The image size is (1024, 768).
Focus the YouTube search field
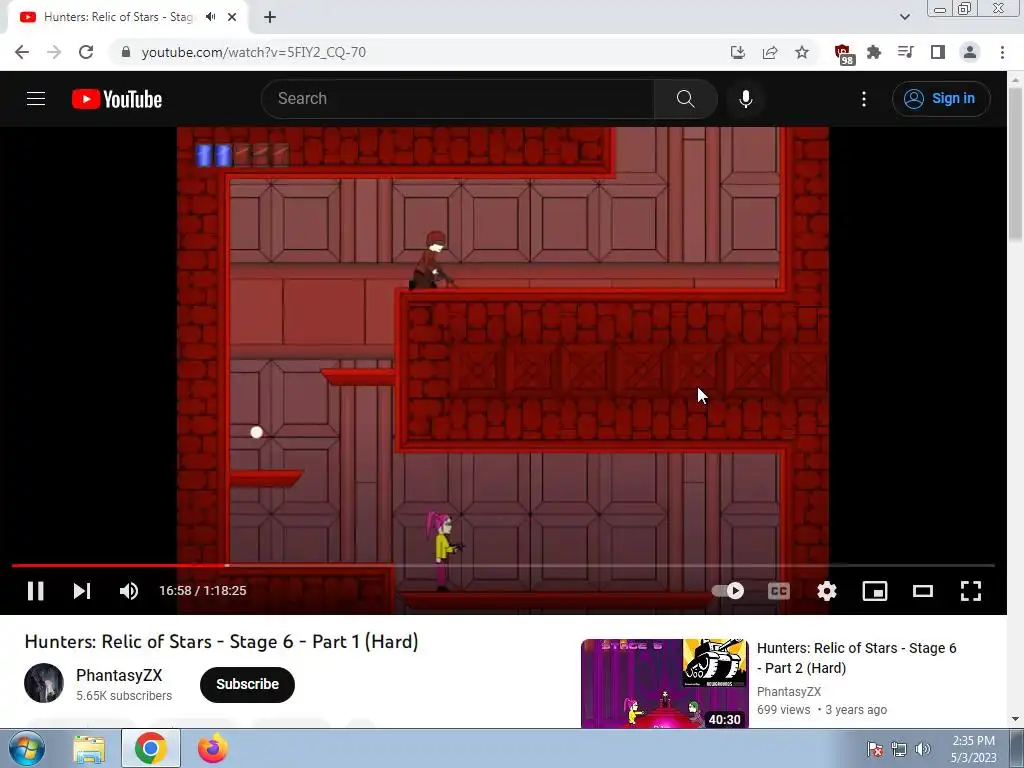(457, 99)
